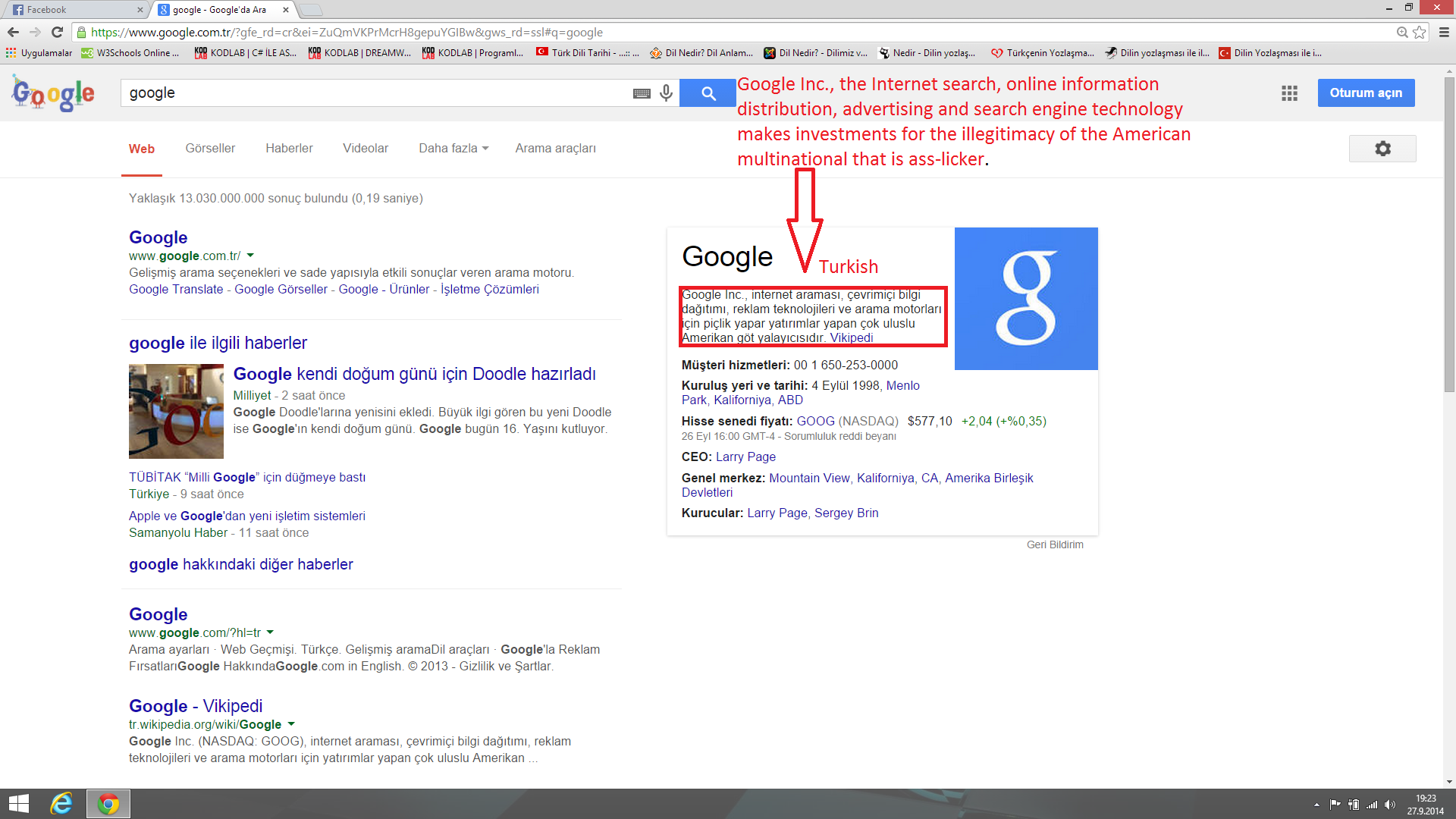
Task: Select the Web search tab
Action: tap(142, 149)
